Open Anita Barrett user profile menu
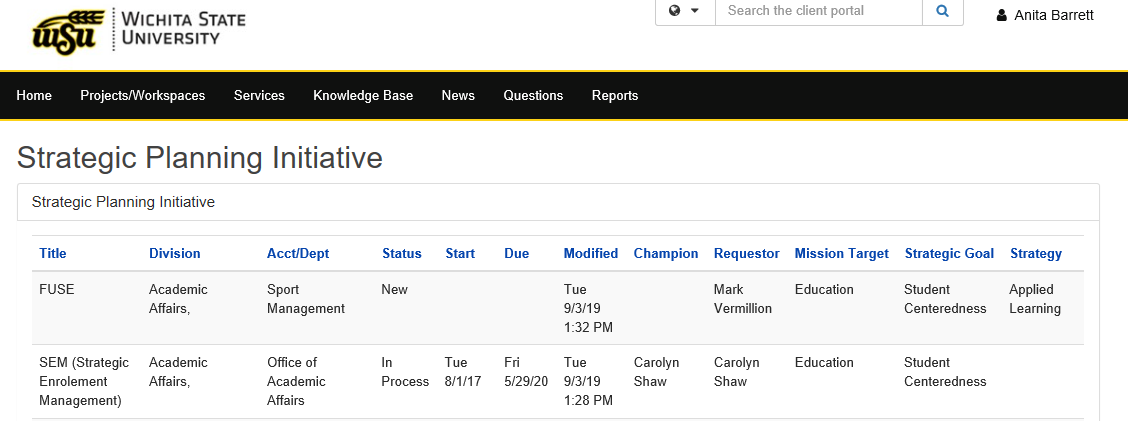1128x421 pixels. pos(1045,15)
